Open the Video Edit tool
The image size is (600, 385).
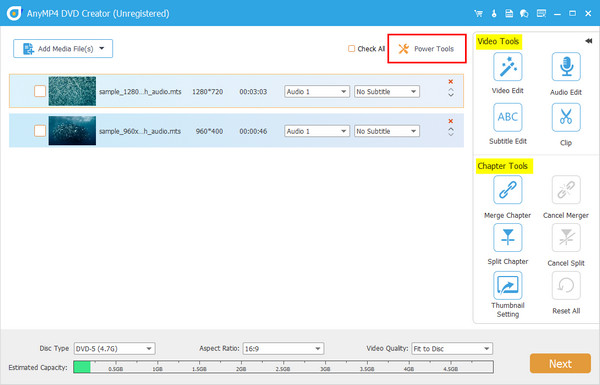tap(507, 67)
